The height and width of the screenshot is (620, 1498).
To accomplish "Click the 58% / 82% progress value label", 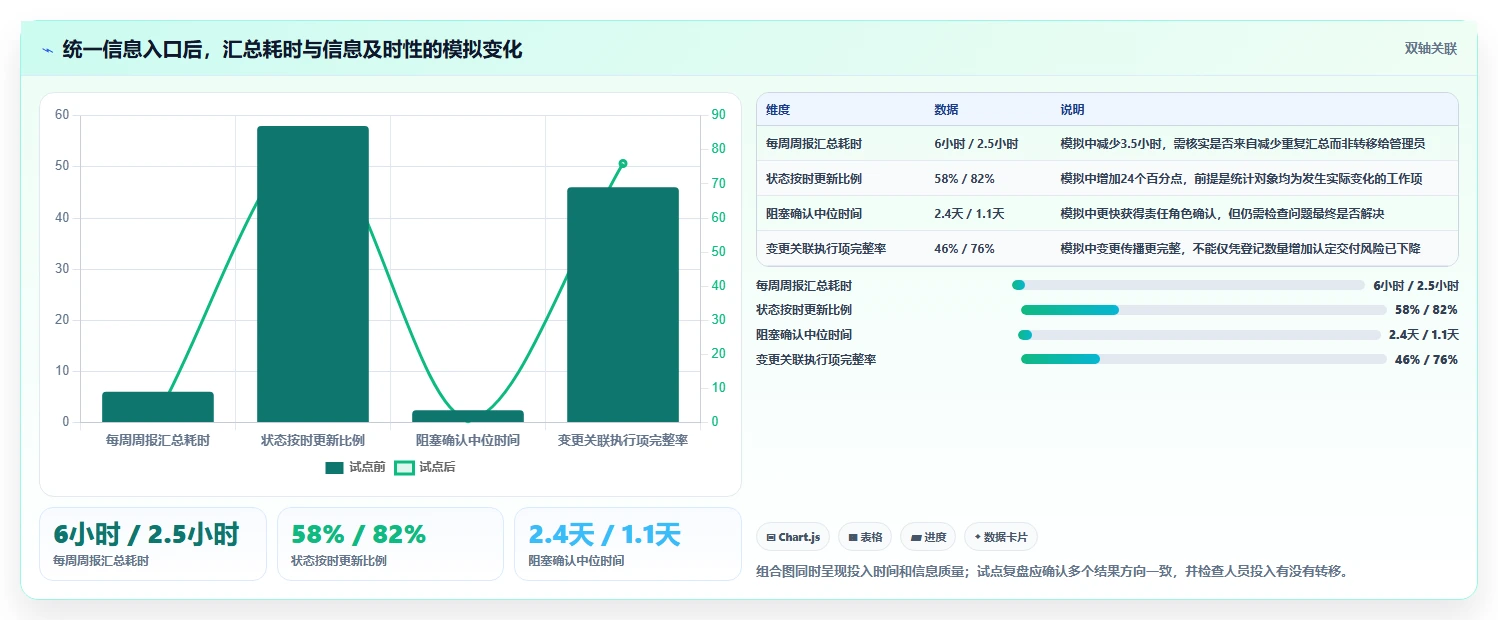I will coord(1426,310).
